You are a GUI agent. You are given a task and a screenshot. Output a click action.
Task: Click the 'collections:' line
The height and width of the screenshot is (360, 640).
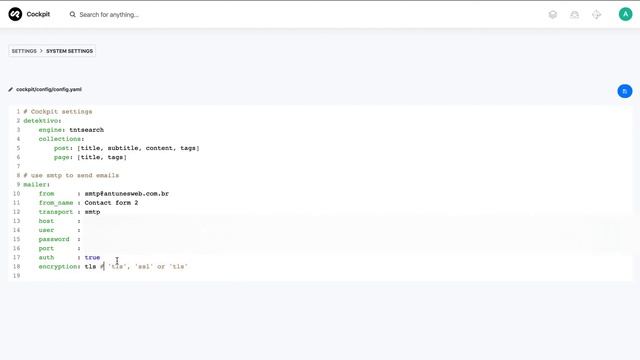(62, 139)
